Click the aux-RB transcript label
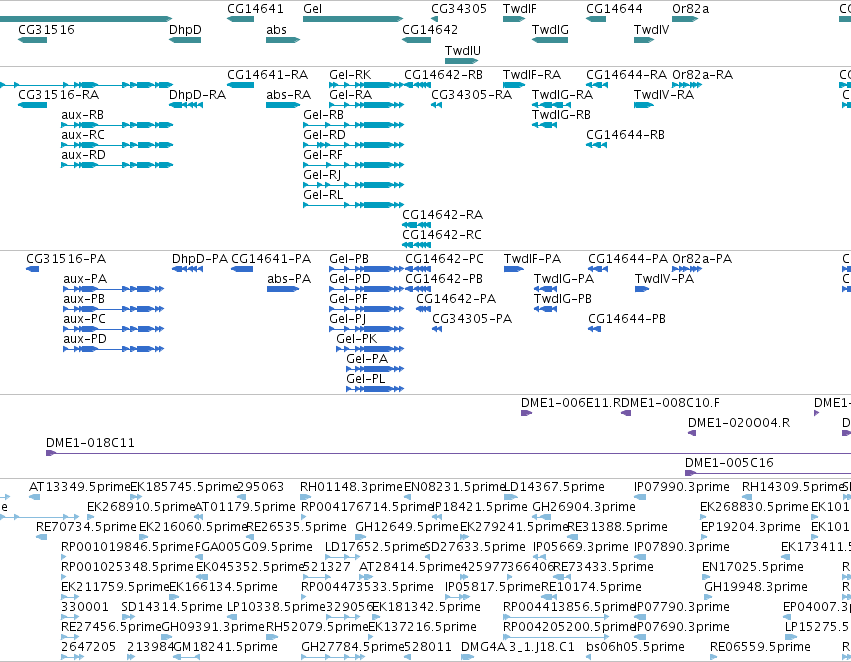The height and width of the screenshot is (662, 851). 82,114
